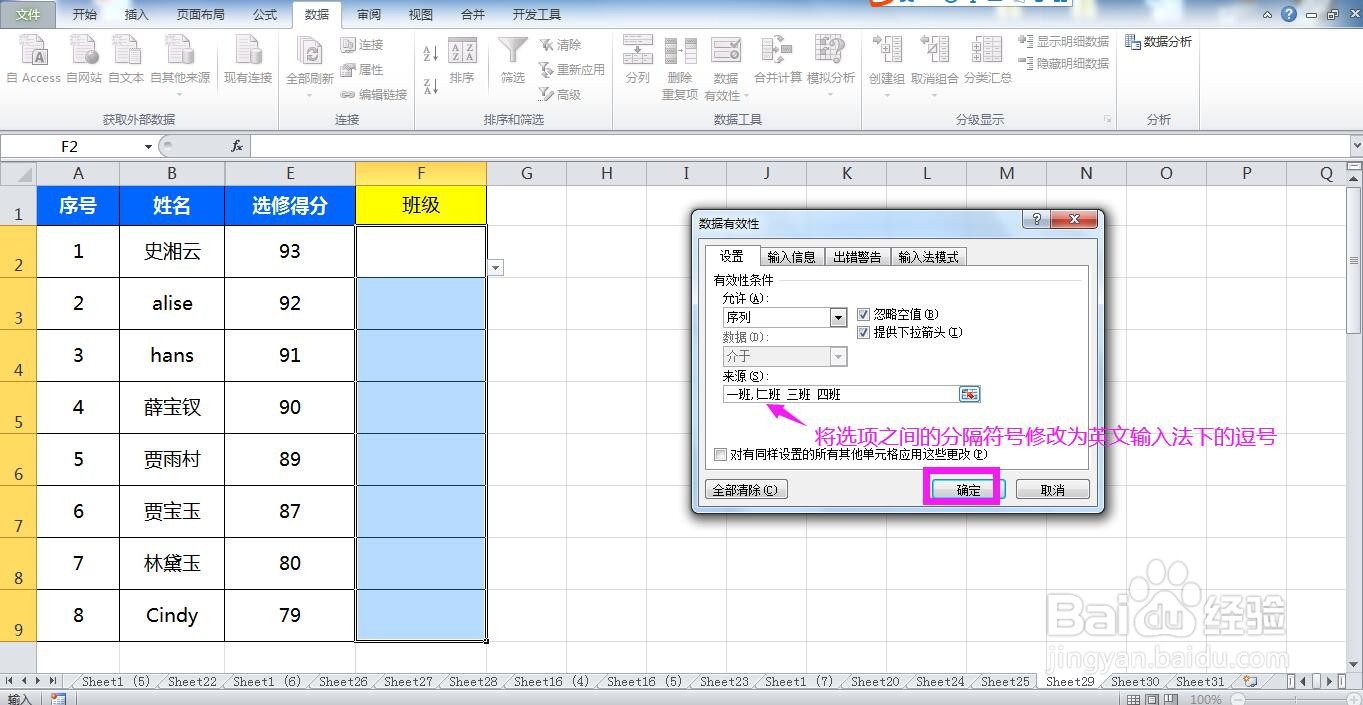Switch to the Sheet22 sheet tab

(x=192, y=682)
